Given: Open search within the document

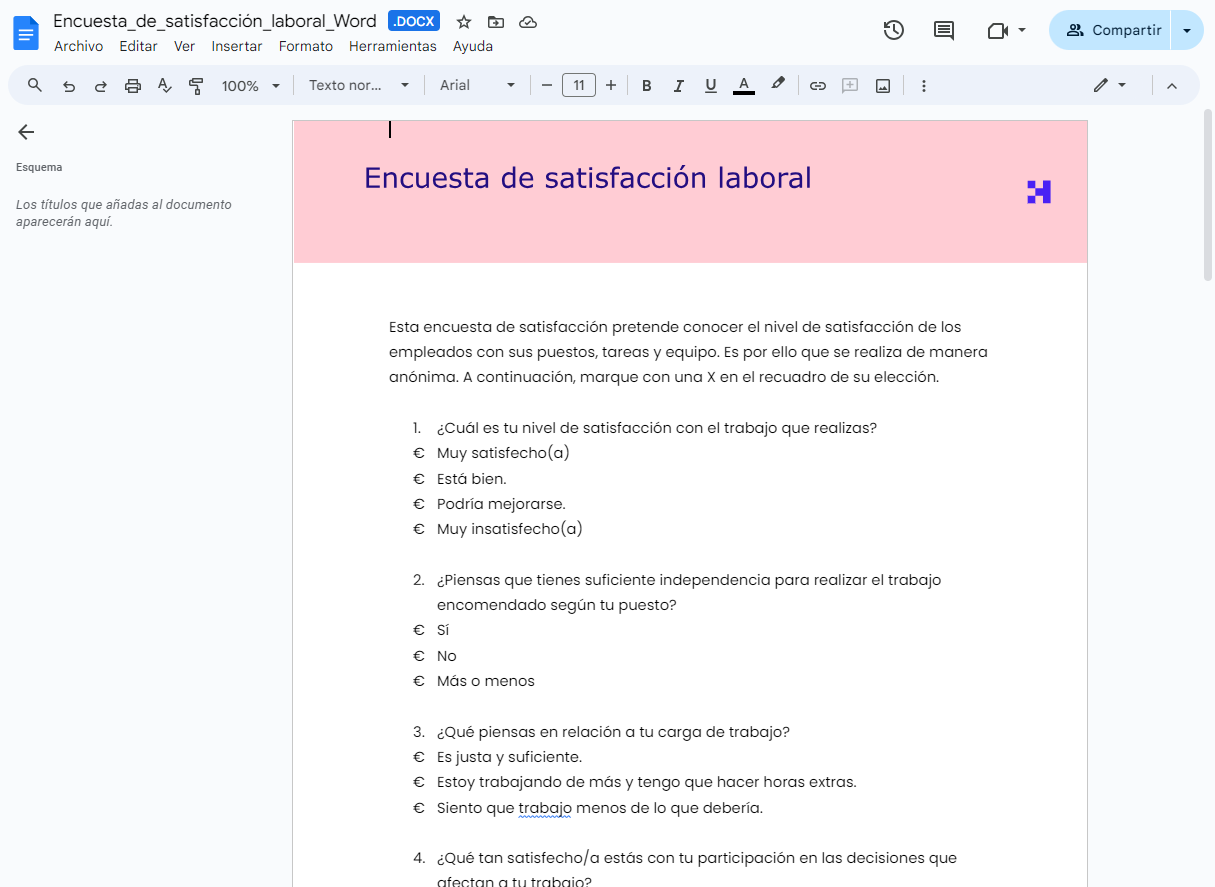Looking at the screenshot, I should 34,85.
